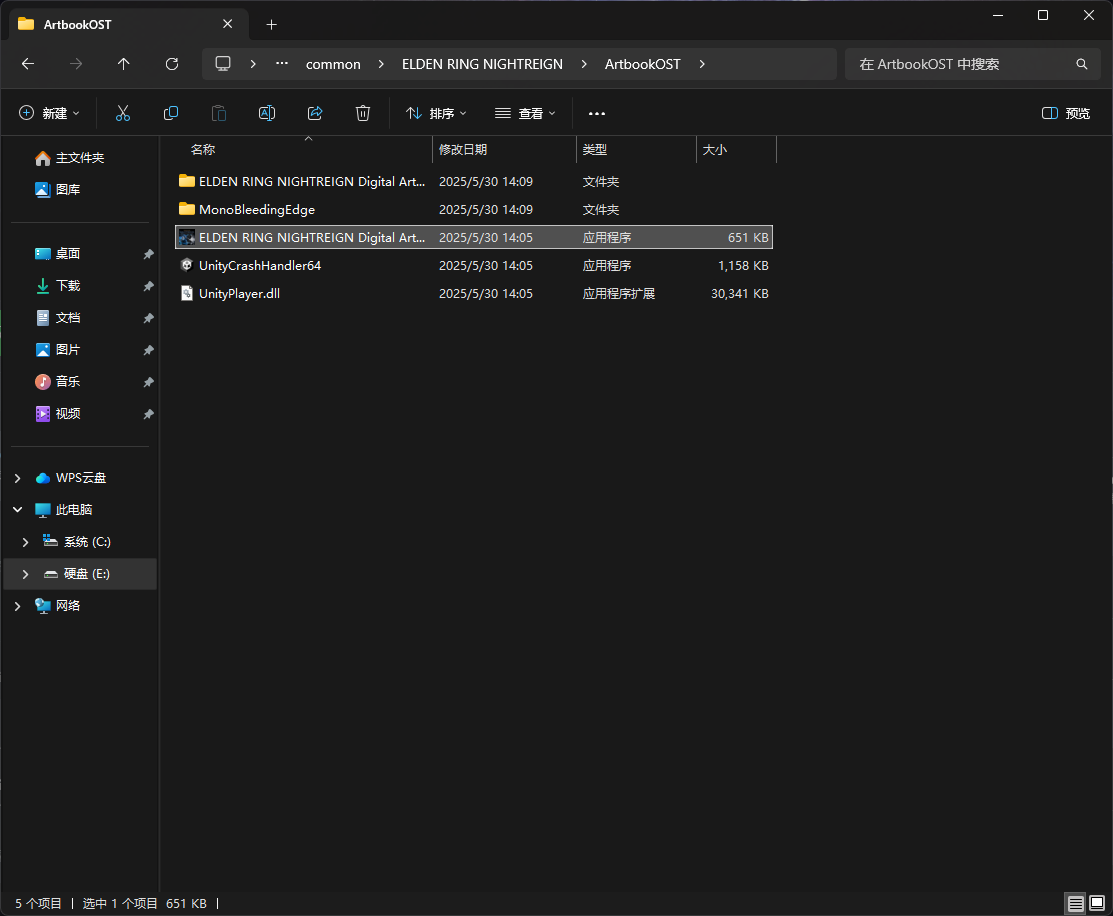The height and width of the screenshot is (916, 1113).
Task: Expand the 系统 (C:) drive node
Action: (26, 542)
